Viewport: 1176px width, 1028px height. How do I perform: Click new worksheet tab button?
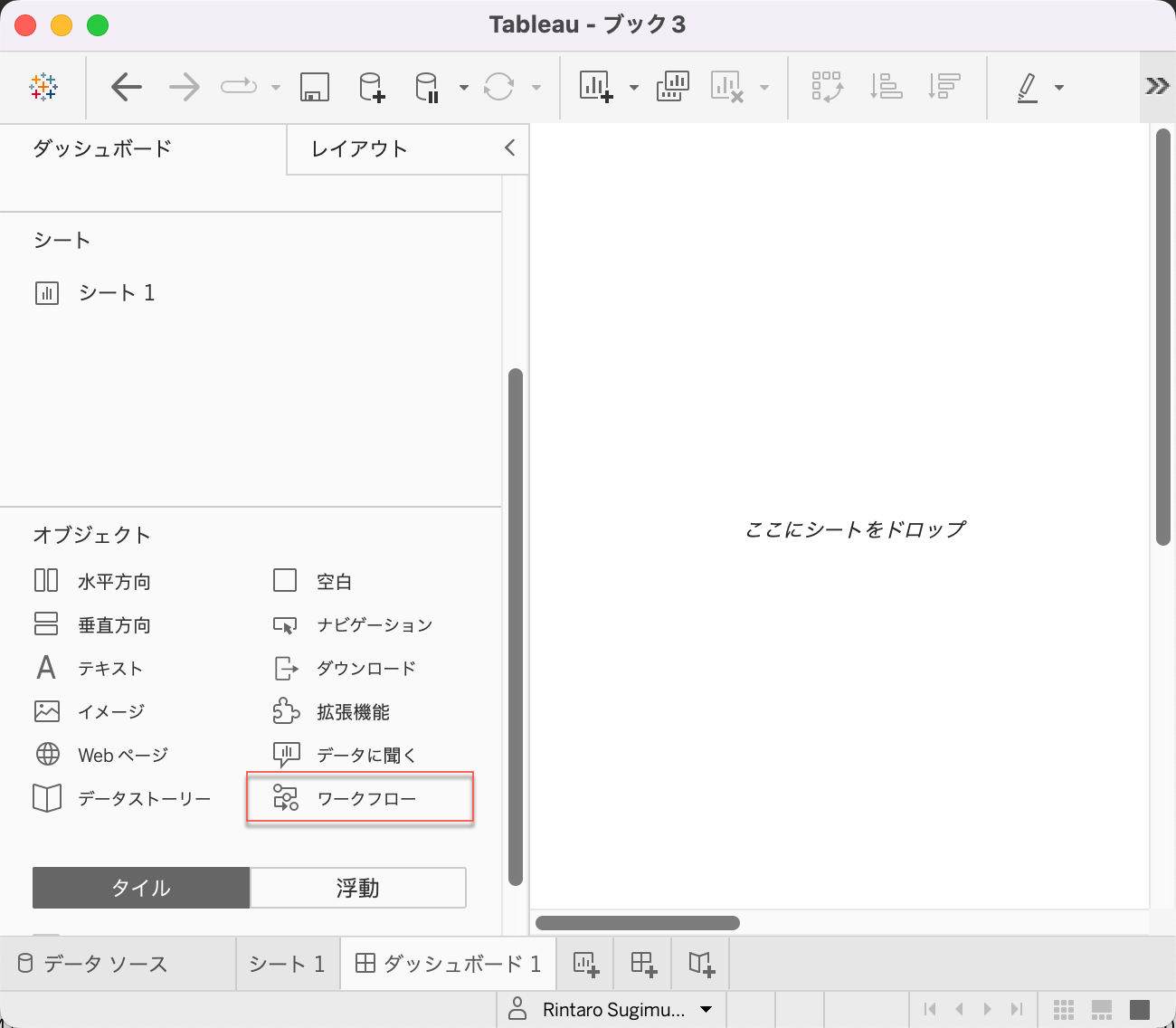coord(586,964)
